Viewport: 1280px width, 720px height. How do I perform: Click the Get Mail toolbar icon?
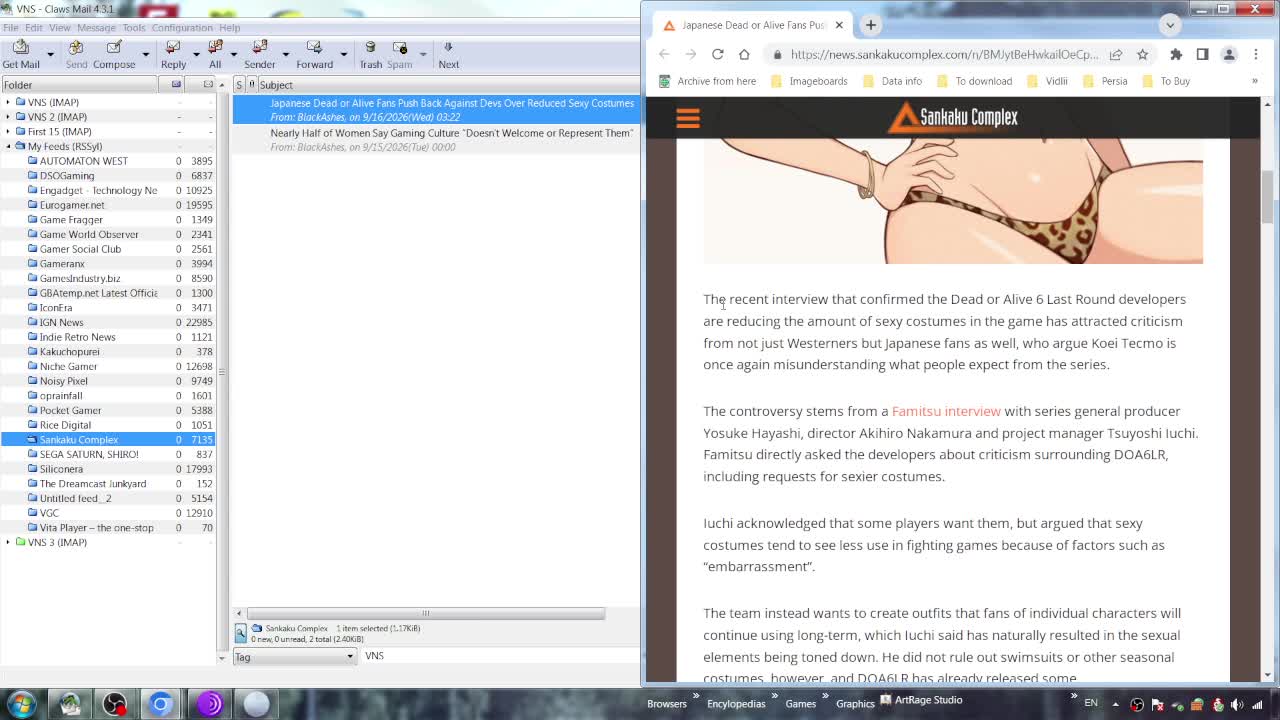coord(21,54)
